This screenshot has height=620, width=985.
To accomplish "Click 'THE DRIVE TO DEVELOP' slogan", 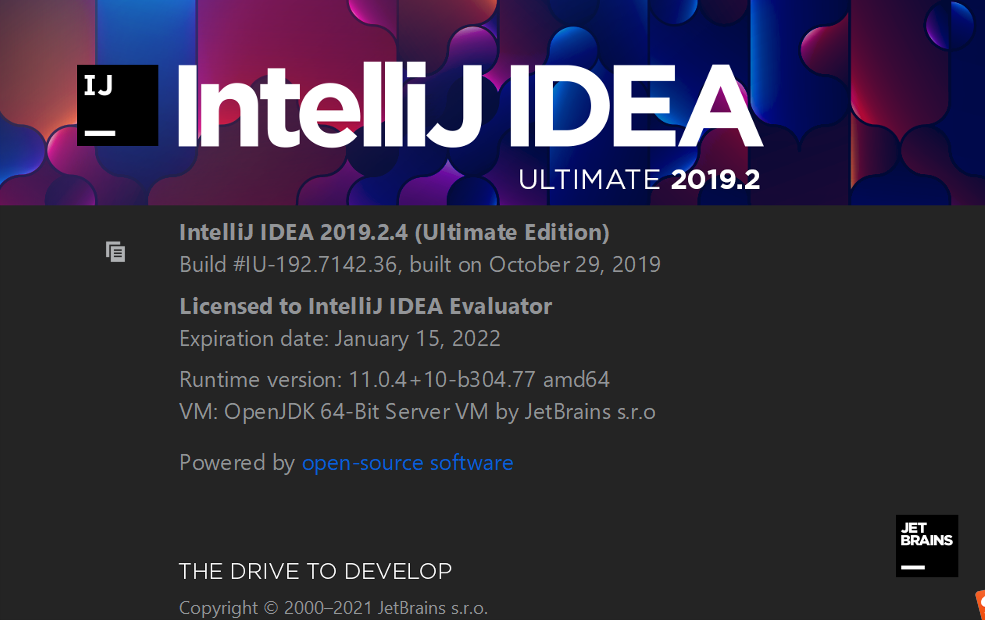I will [x=315, y=571].
